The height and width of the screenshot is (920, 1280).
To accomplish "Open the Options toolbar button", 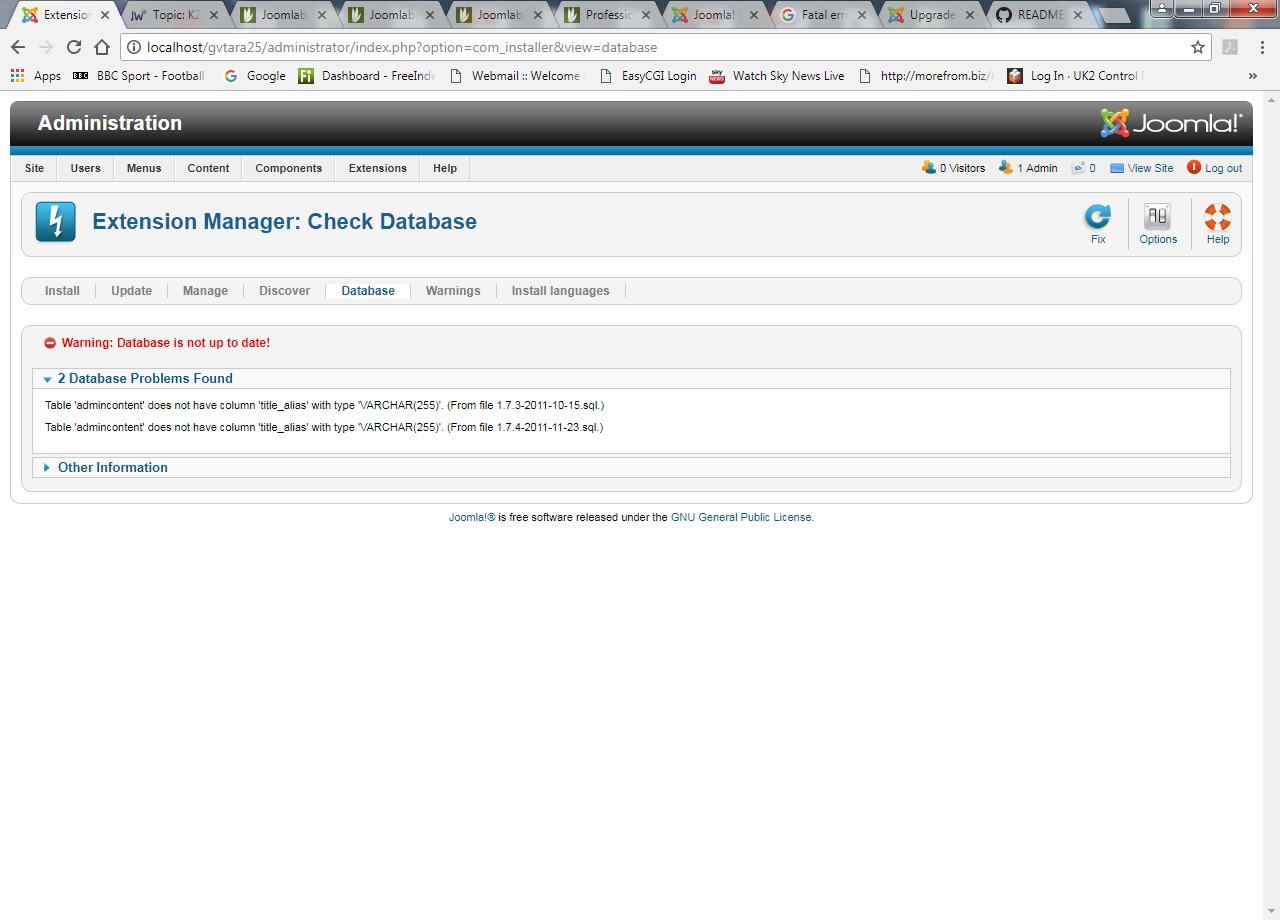I will (x=1158, y=224).
